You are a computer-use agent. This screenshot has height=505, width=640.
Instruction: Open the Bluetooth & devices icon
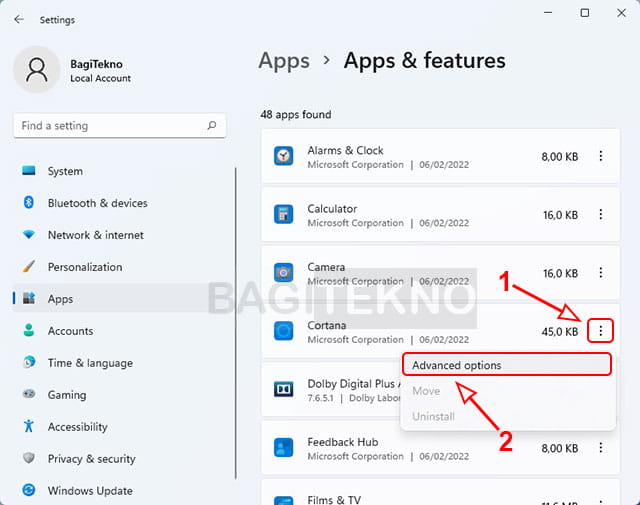29,202
